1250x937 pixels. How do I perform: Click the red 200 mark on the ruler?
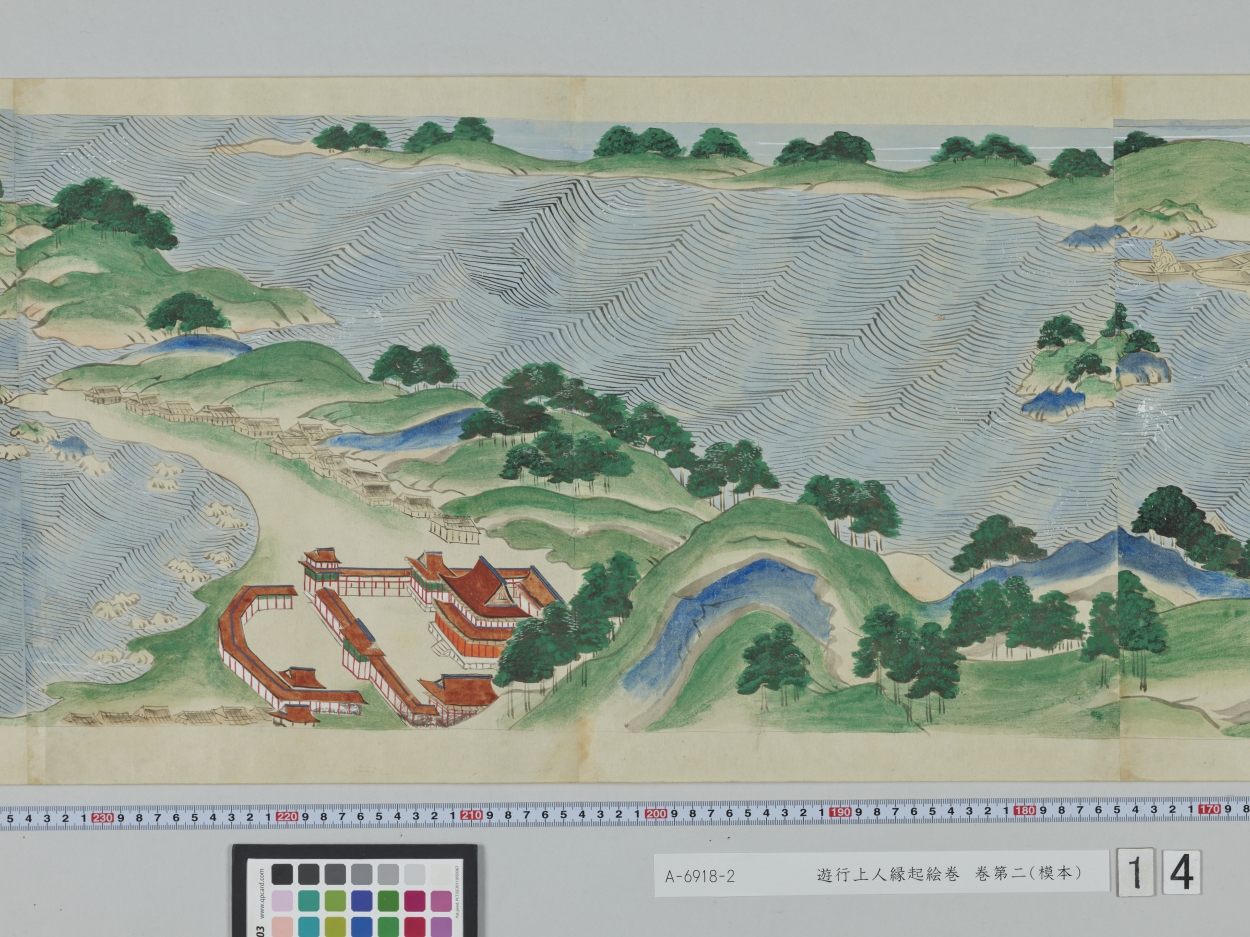[x=656, y=814]
